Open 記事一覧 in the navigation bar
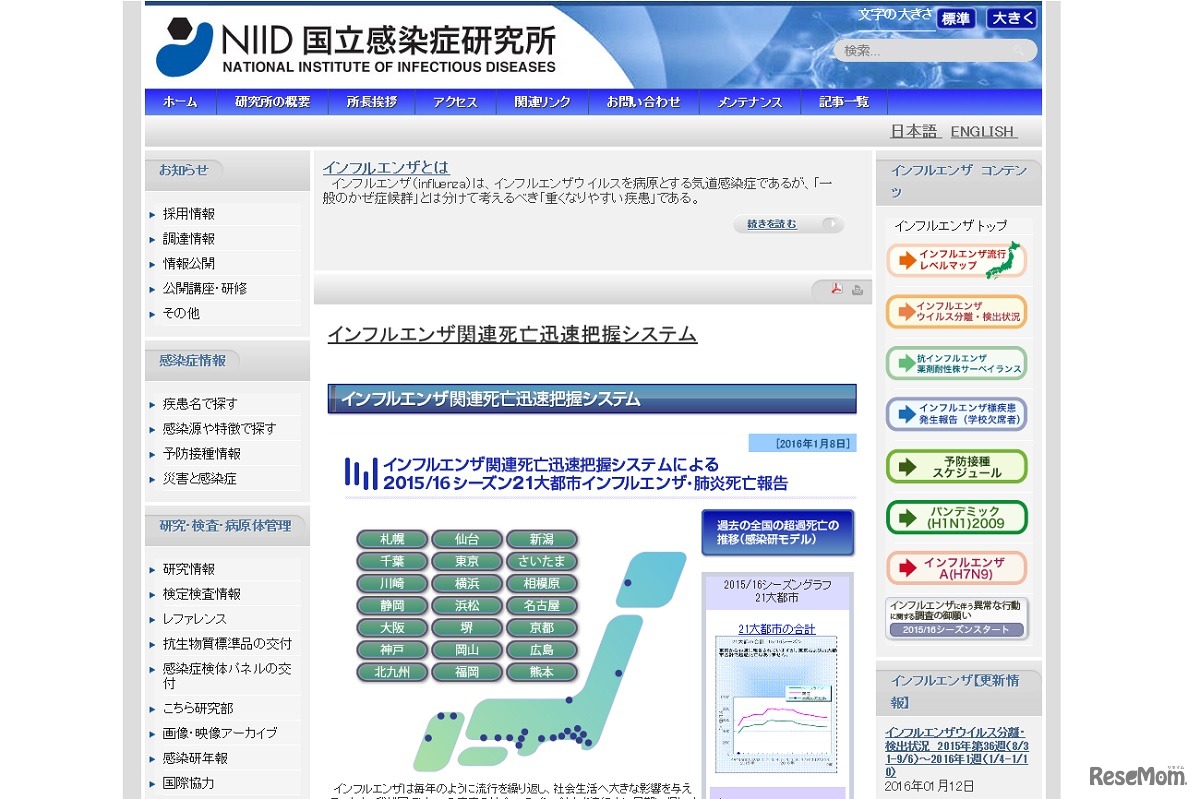The image size is (1200, 799). (x=844, y=102)
